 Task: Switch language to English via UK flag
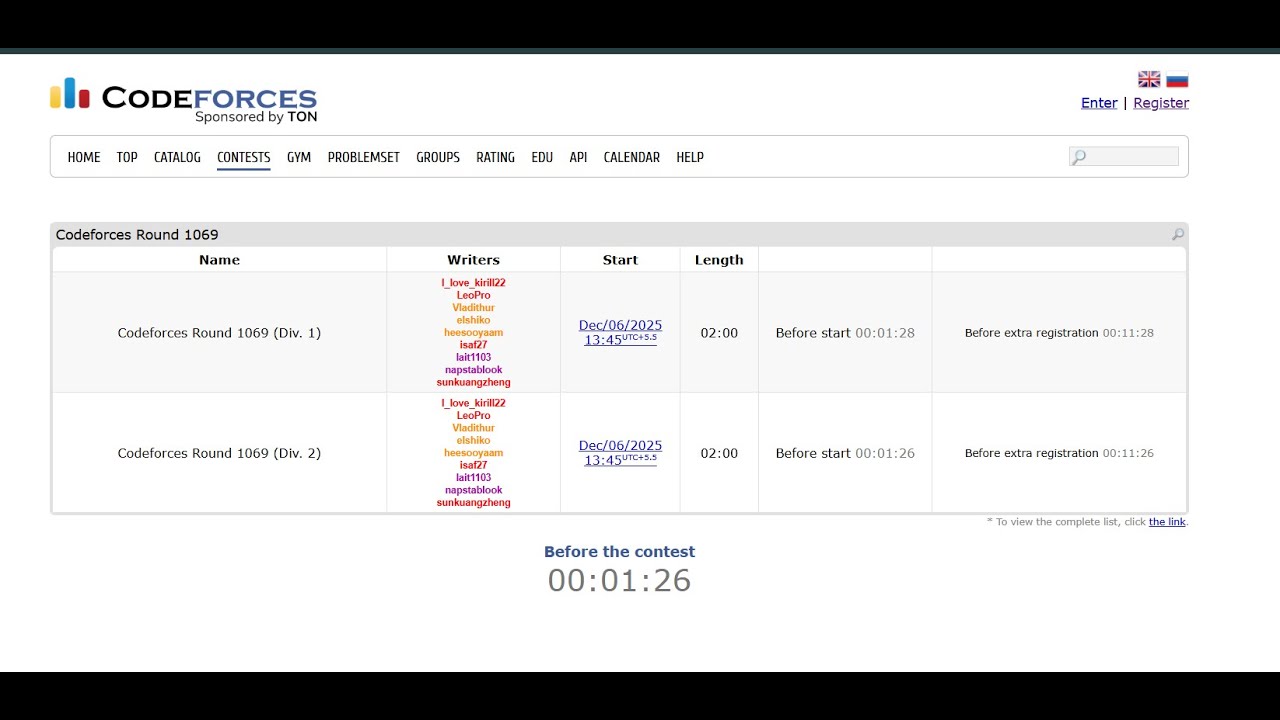[1149, 80]
